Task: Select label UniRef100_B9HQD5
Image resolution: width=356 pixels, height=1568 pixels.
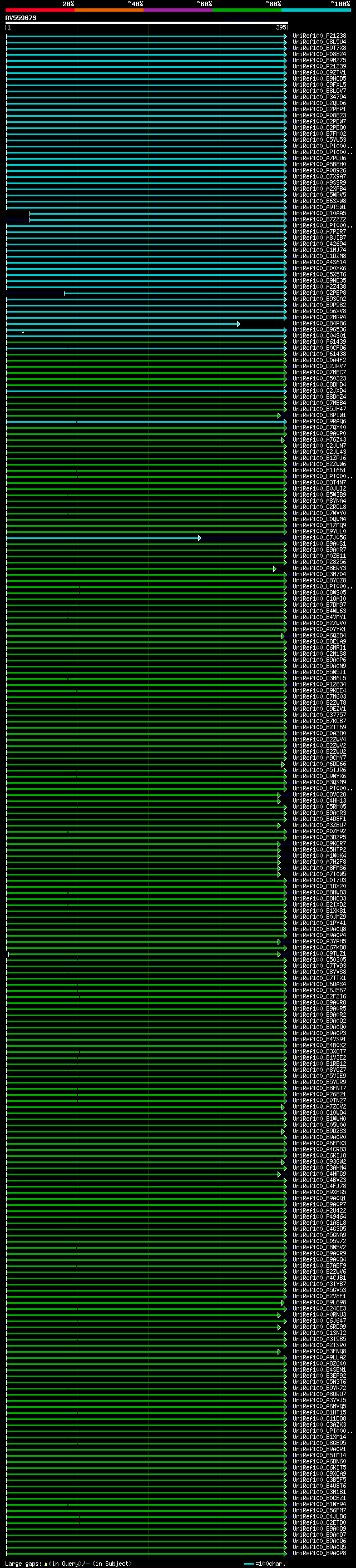Action: [x=319, y=78]
